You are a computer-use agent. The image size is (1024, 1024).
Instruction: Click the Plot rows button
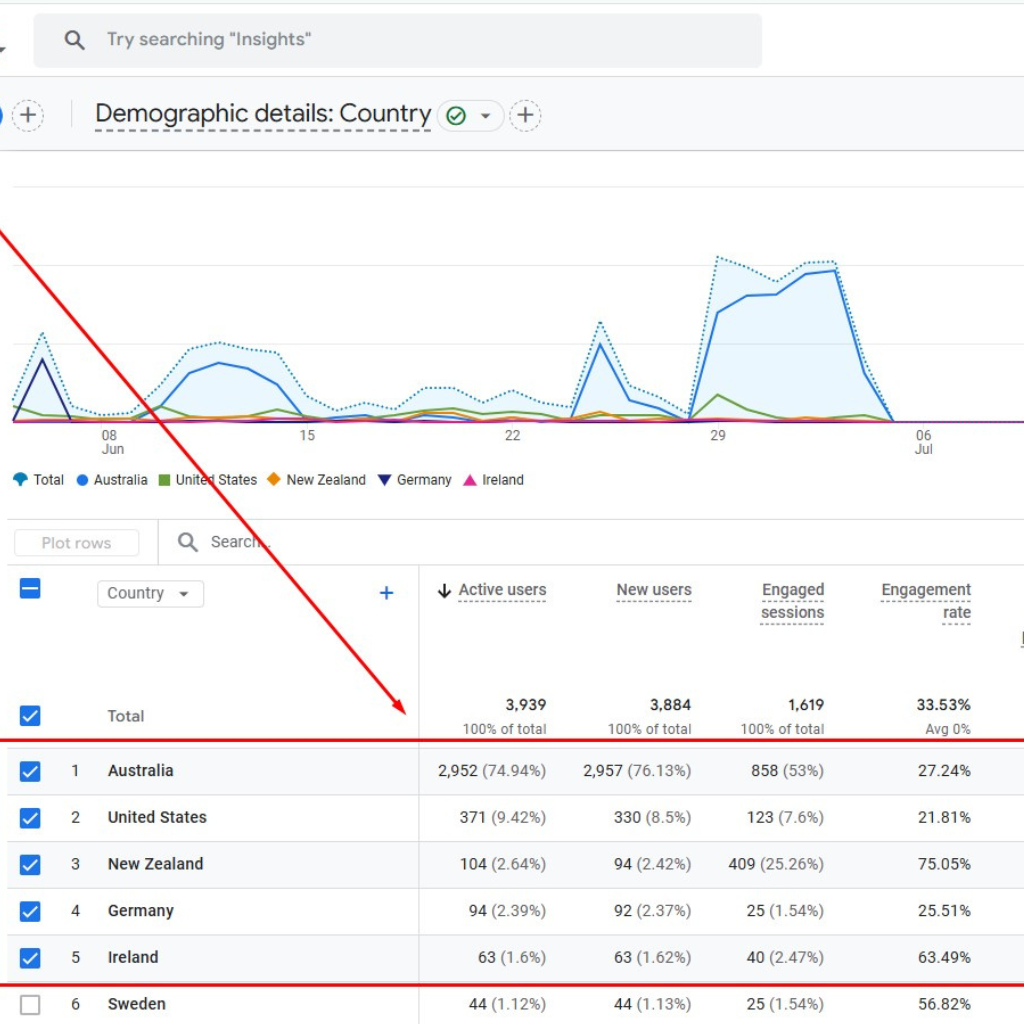pos(76,542)
